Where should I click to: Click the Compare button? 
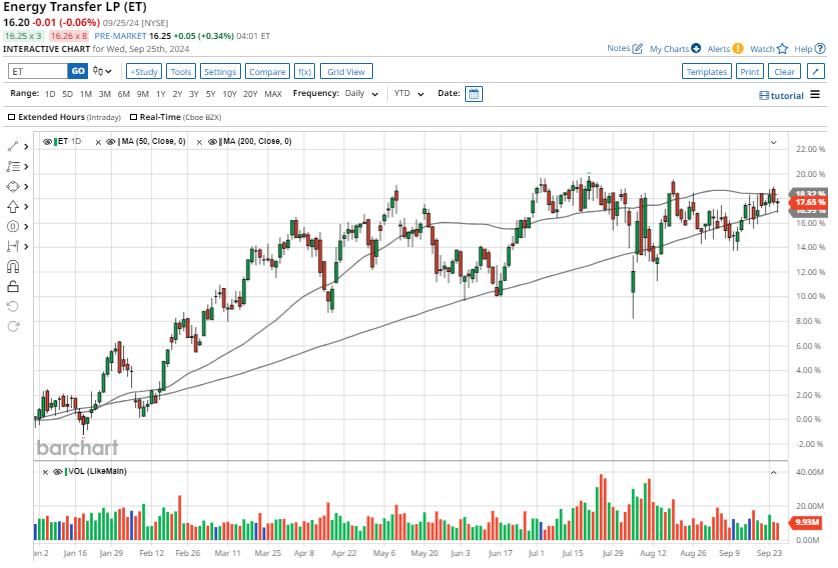[267, 72]
